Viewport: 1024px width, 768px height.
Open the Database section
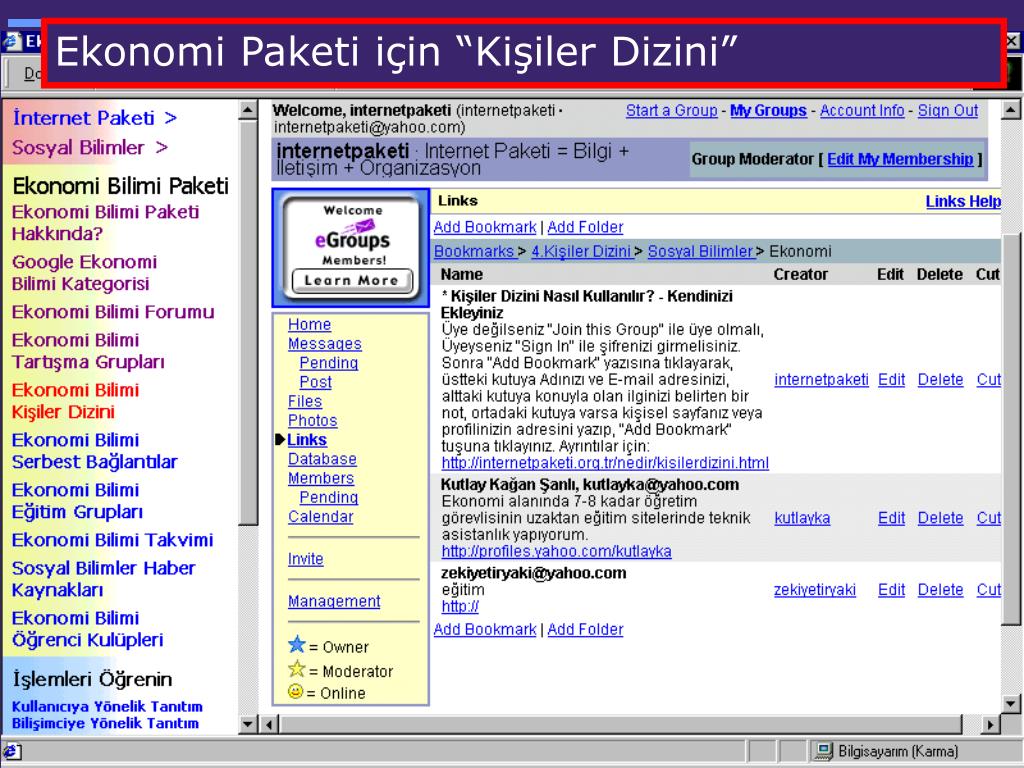pos(322,459)
